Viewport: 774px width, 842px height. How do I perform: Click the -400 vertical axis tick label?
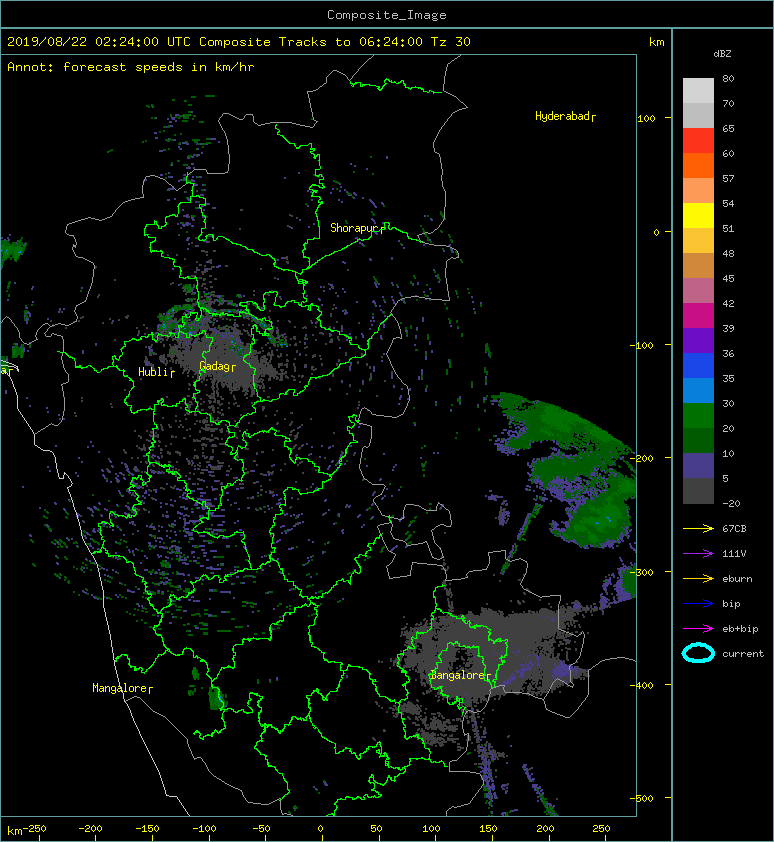(x=642, y=685)
